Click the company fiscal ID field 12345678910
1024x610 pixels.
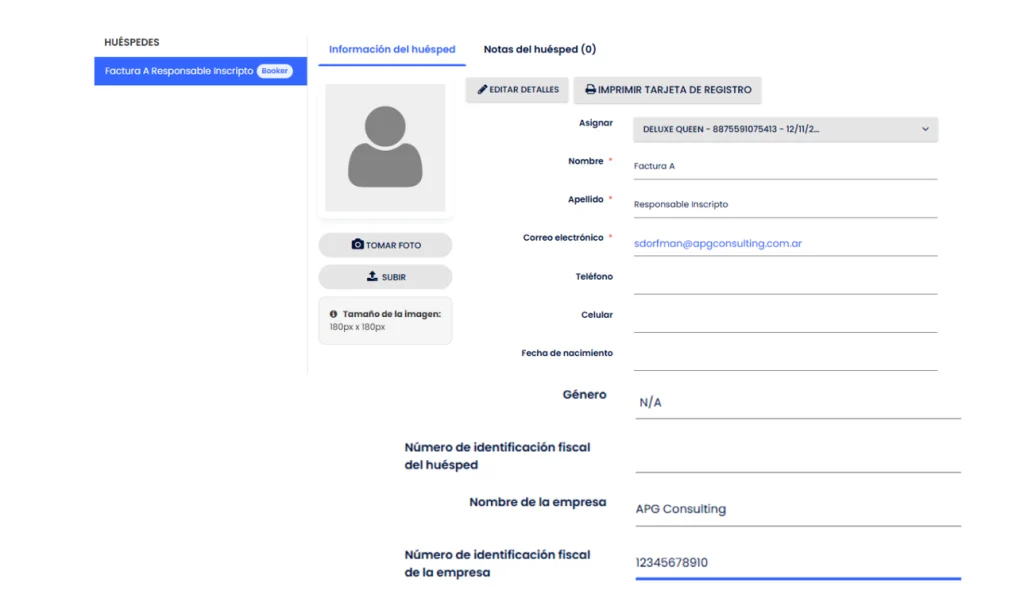[x=797, y=563]
